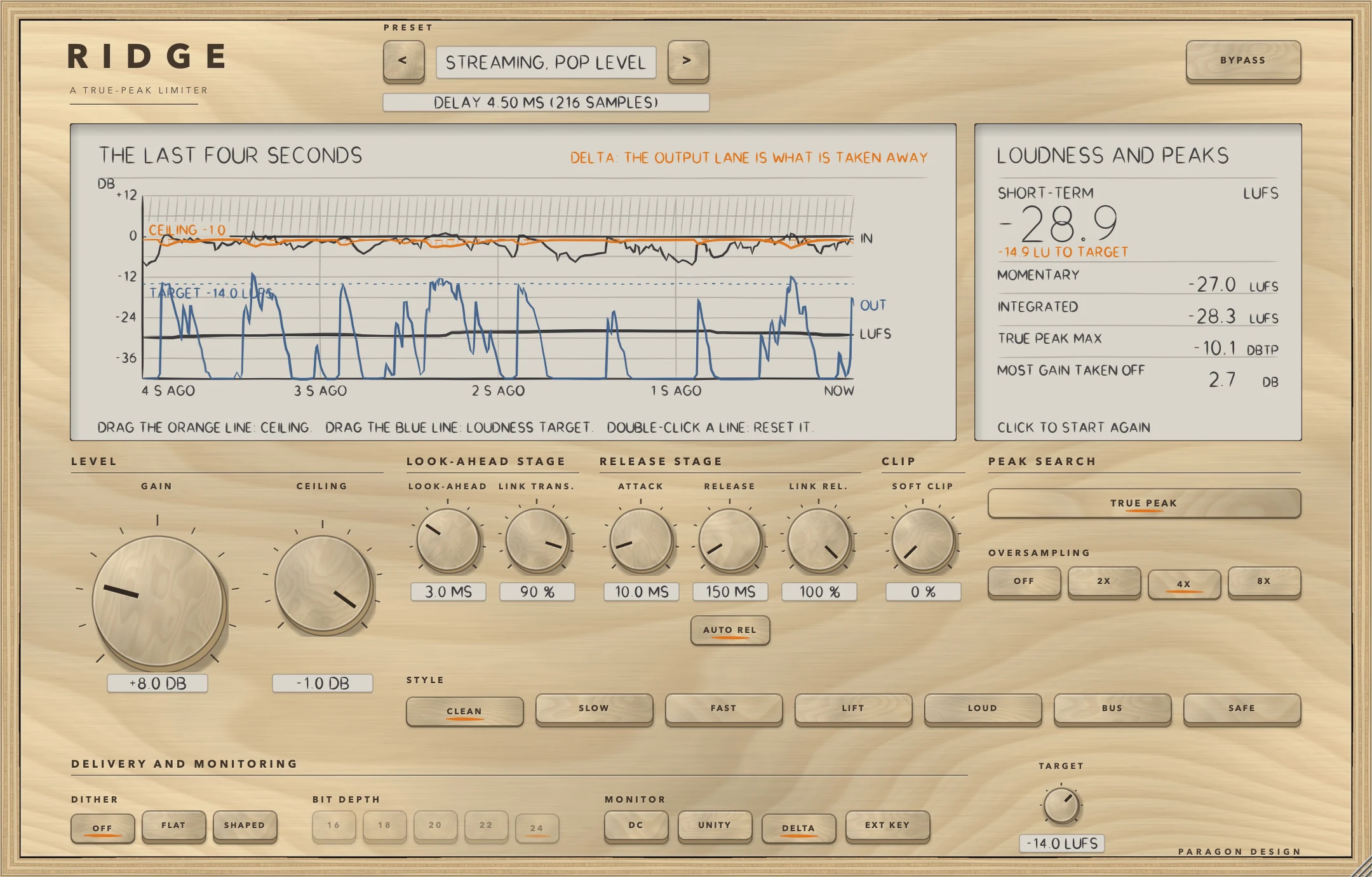Toggle the True Peak search button
Screen dimensions: 1372x877
[x=1144, y=503]
